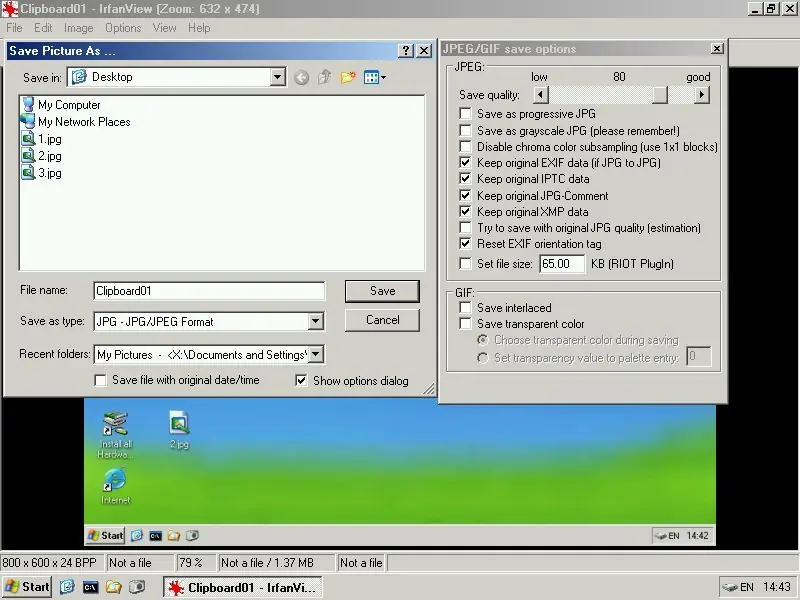Enable Try to save with original quality

(465, 228)
